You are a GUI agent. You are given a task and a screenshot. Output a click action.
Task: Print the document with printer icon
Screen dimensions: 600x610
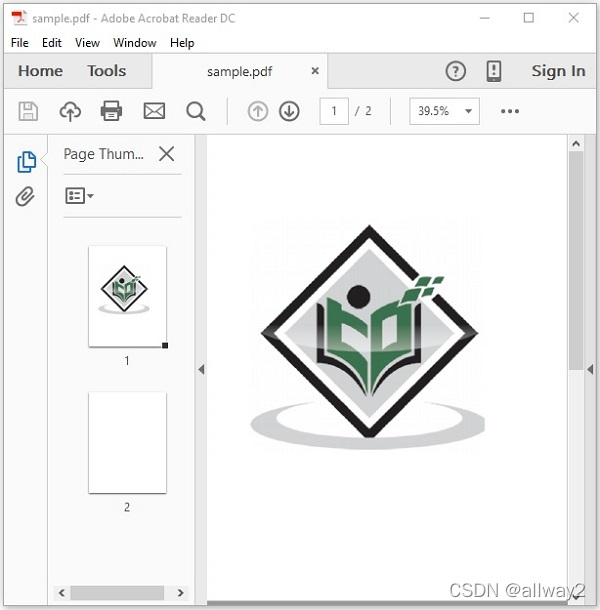point(112,111)
